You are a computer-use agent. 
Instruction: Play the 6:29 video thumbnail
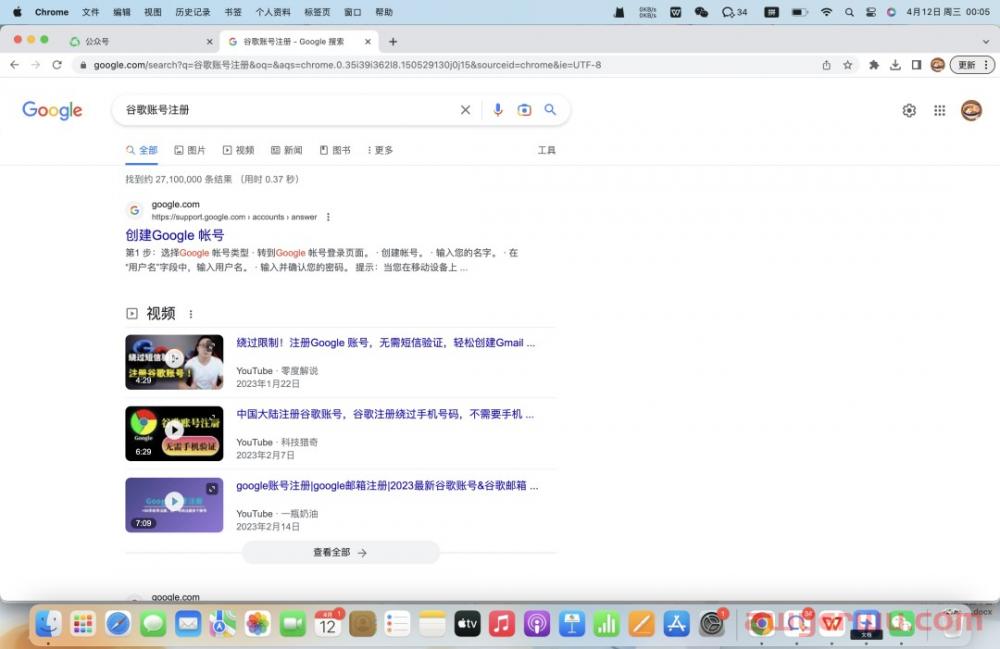pyautogui.click(x=174, y=434)
